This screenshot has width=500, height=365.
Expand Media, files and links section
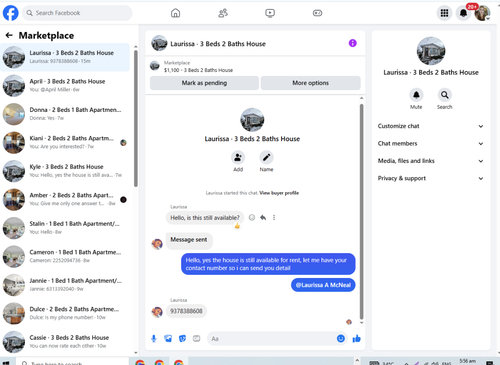click(430, 161)
